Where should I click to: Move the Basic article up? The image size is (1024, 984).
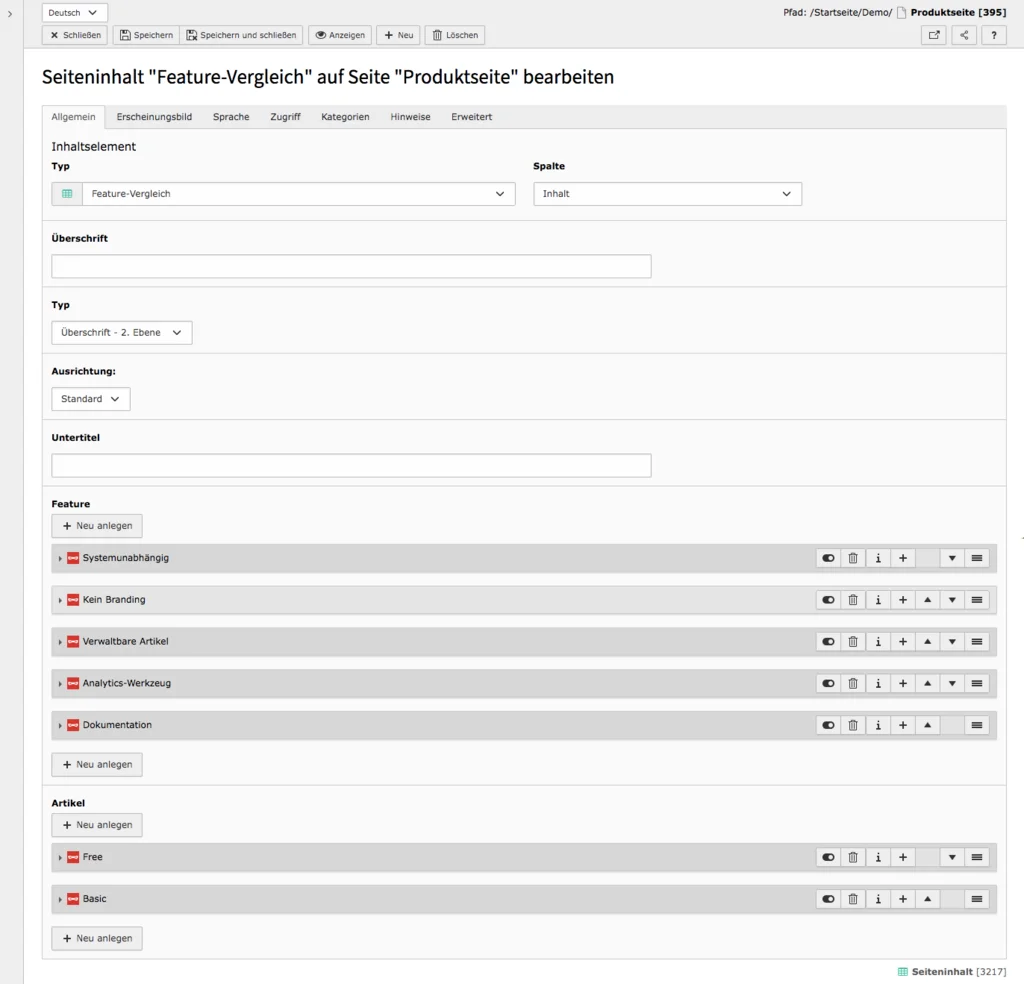[927, 898]
